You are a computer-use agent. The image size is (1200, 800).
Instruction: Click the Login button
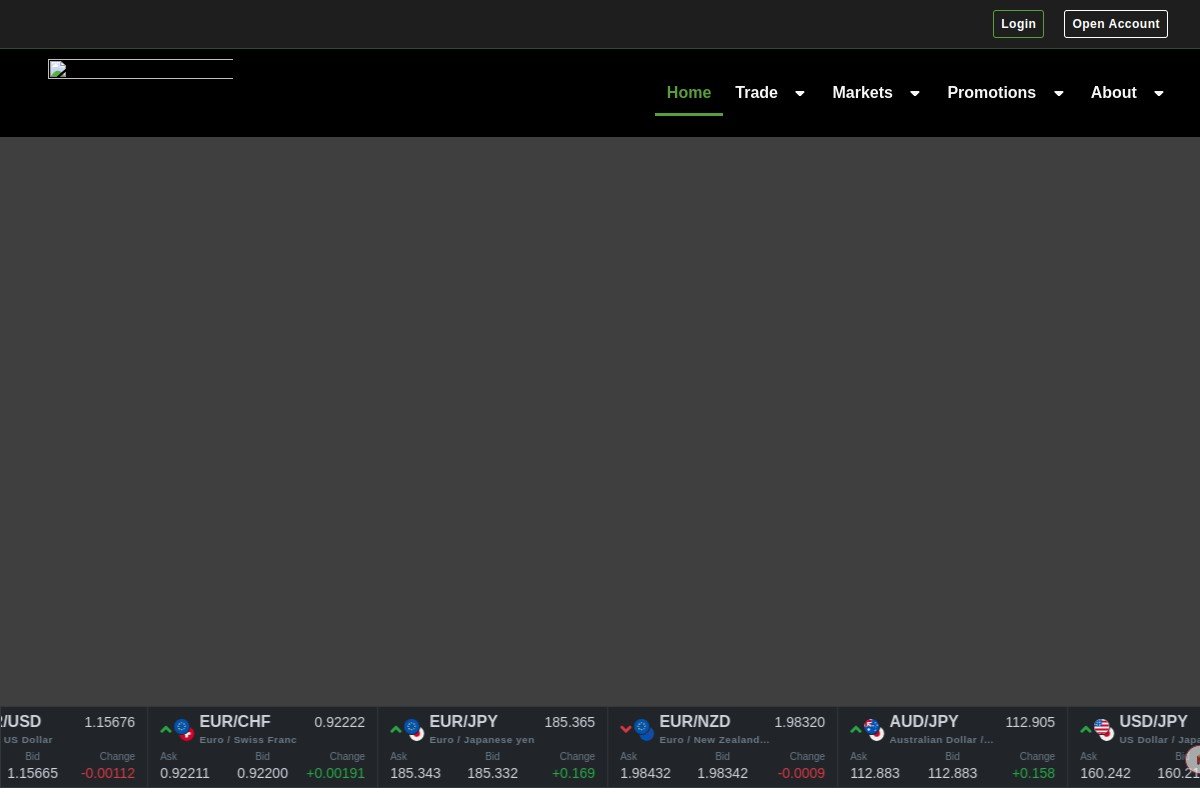[x=1018, y=24]
